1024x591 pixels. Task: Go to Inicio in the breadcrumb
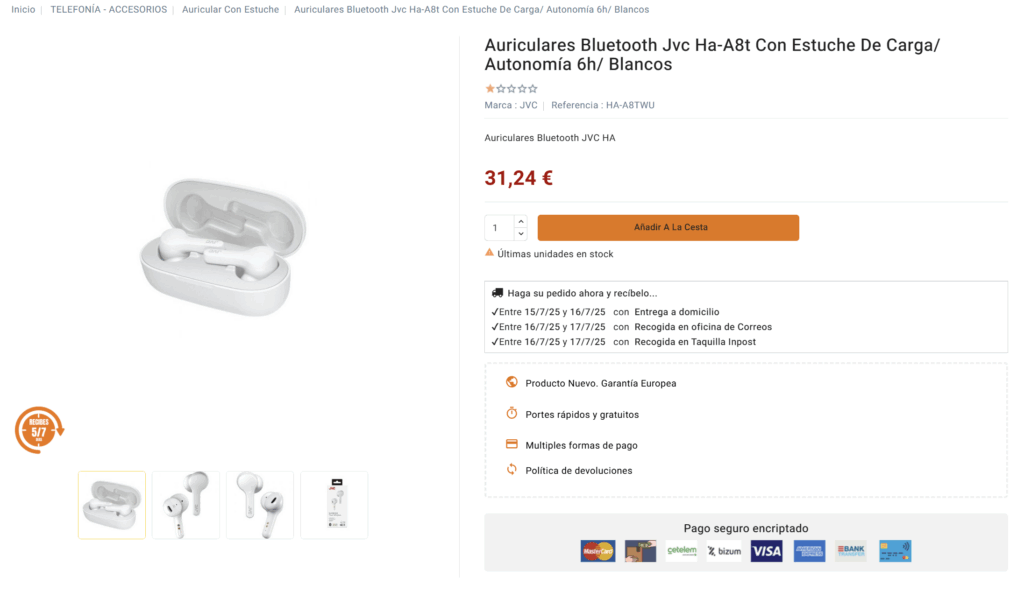pyautogui.click(x=23, y=10)
